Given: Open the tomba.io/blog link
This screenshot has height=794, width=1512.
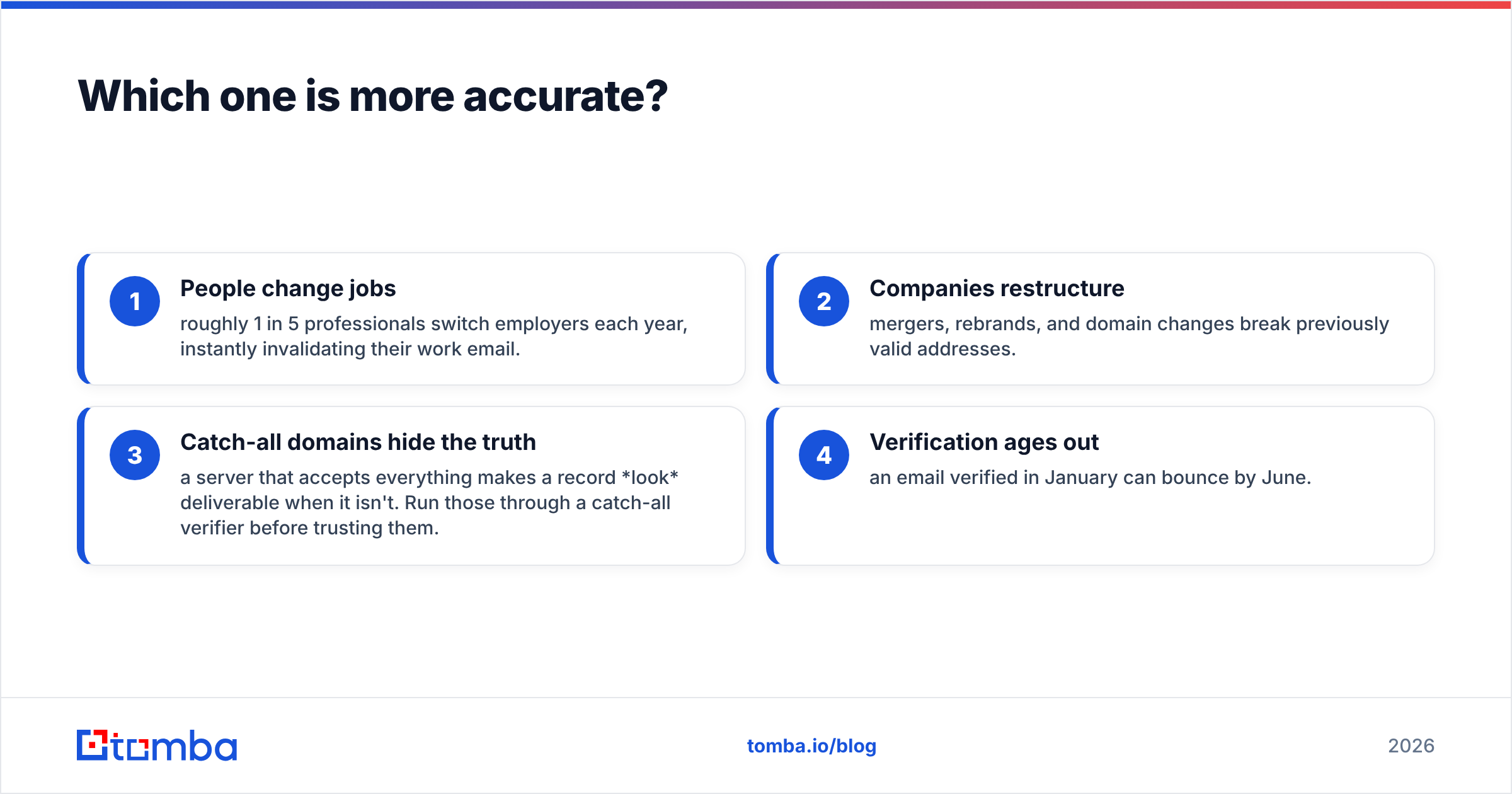Looking at the screenshot, I should click(x=811, y=745).
